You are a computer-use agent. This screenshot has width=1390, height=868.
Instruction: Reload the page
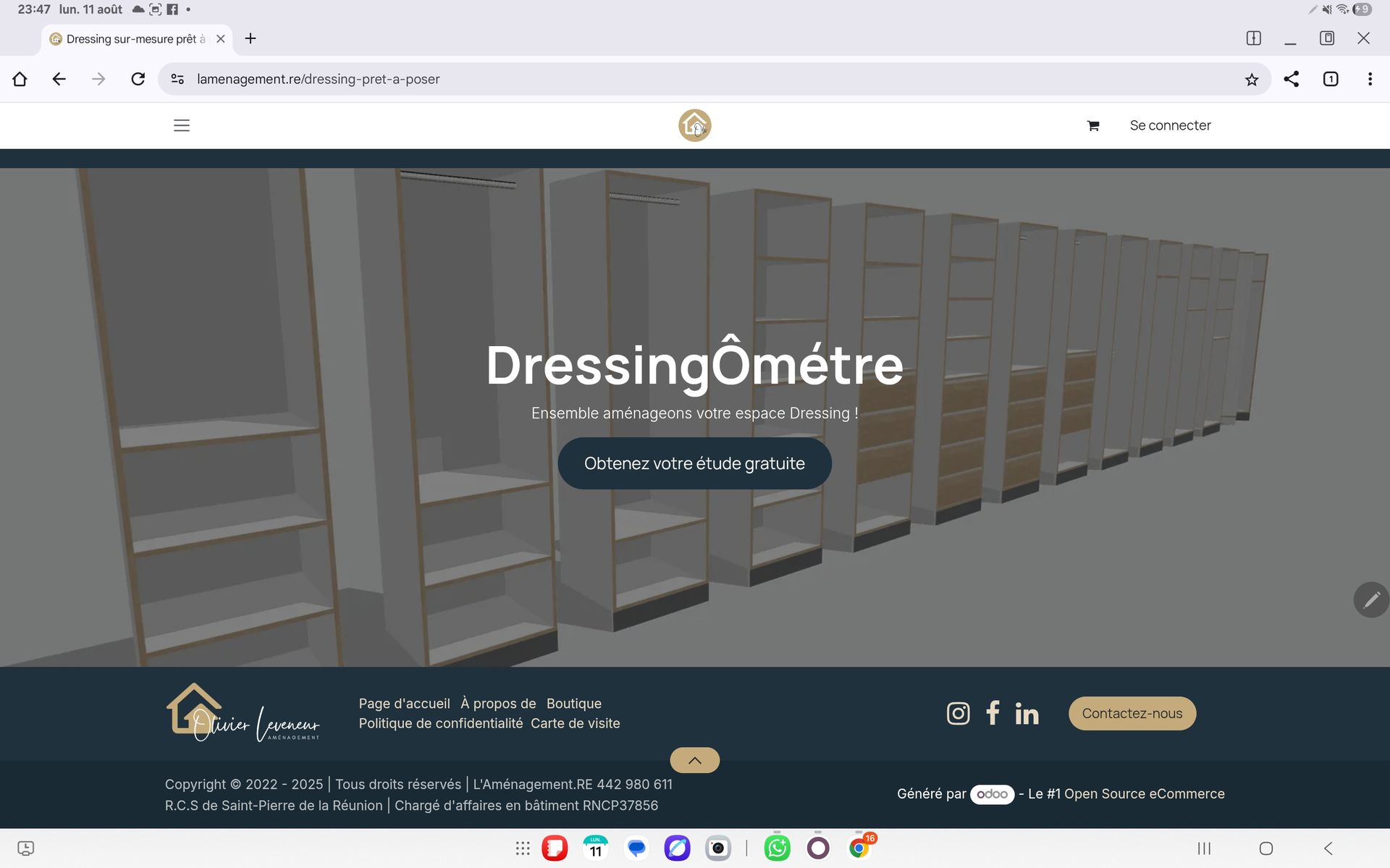[138, 79]
